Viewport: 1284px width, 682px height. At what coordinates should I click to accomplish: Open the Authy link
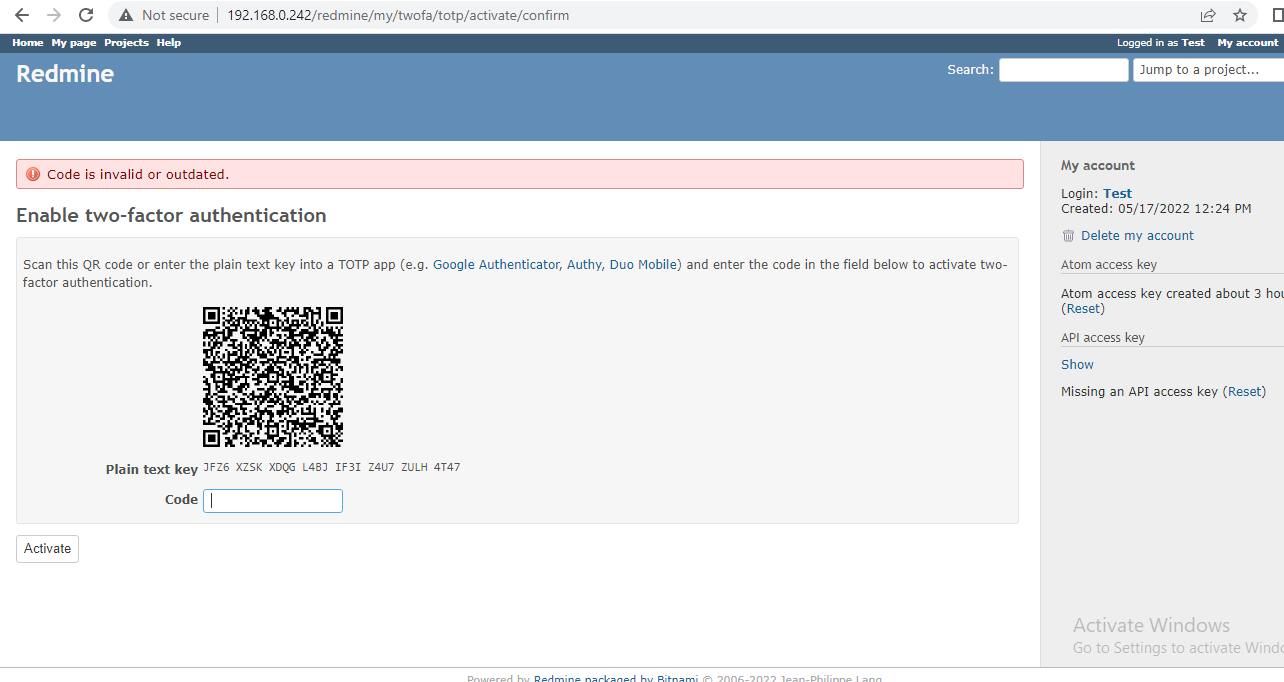pos(584,265)
